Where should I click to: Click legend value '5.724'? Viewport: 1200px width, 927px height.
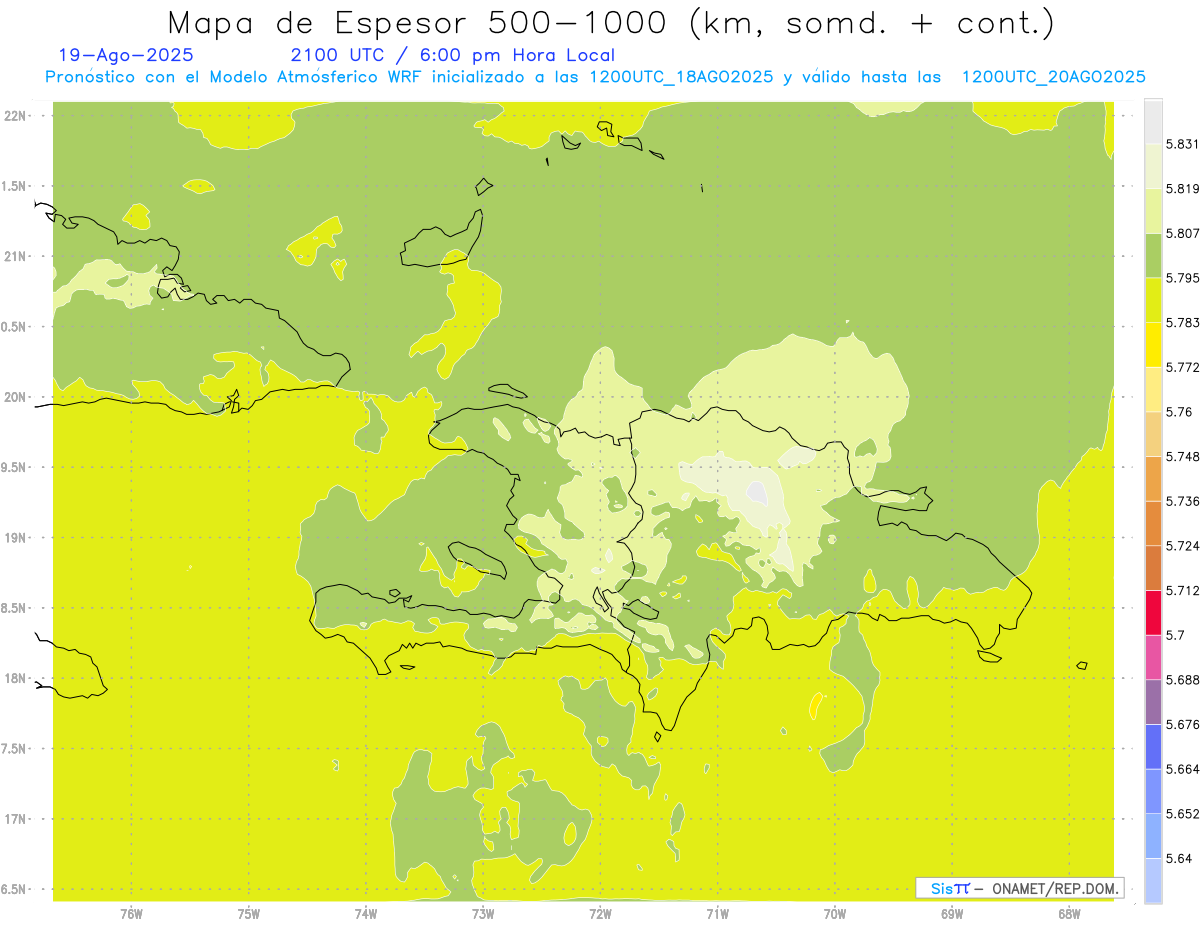(x=1182, y=546)
